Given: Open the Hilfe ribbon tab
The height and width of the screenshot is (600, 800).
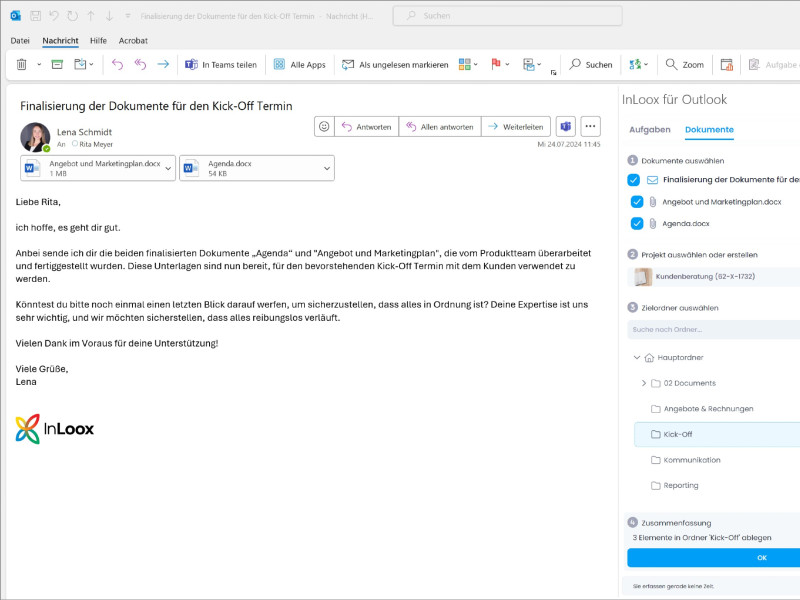Looking at the screenshot, I should click(x=98, y=40).
